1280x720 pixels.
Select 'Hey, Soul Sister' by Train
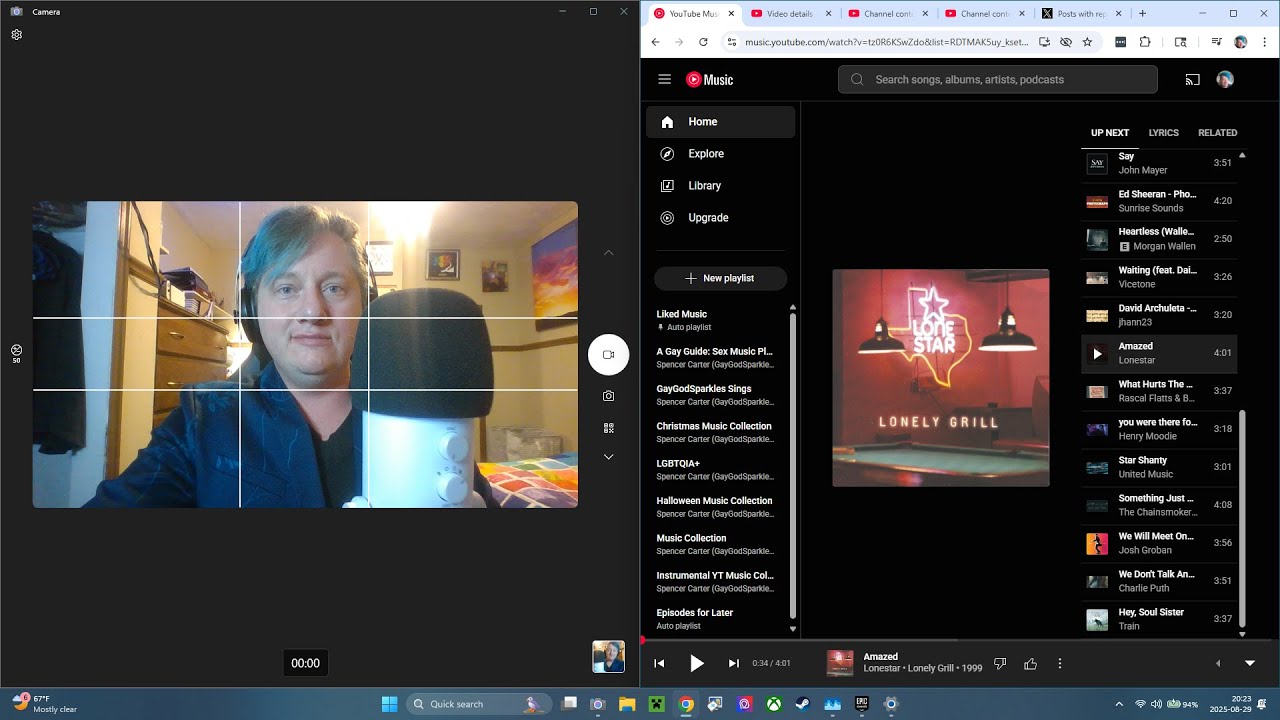click(1159, 619)
